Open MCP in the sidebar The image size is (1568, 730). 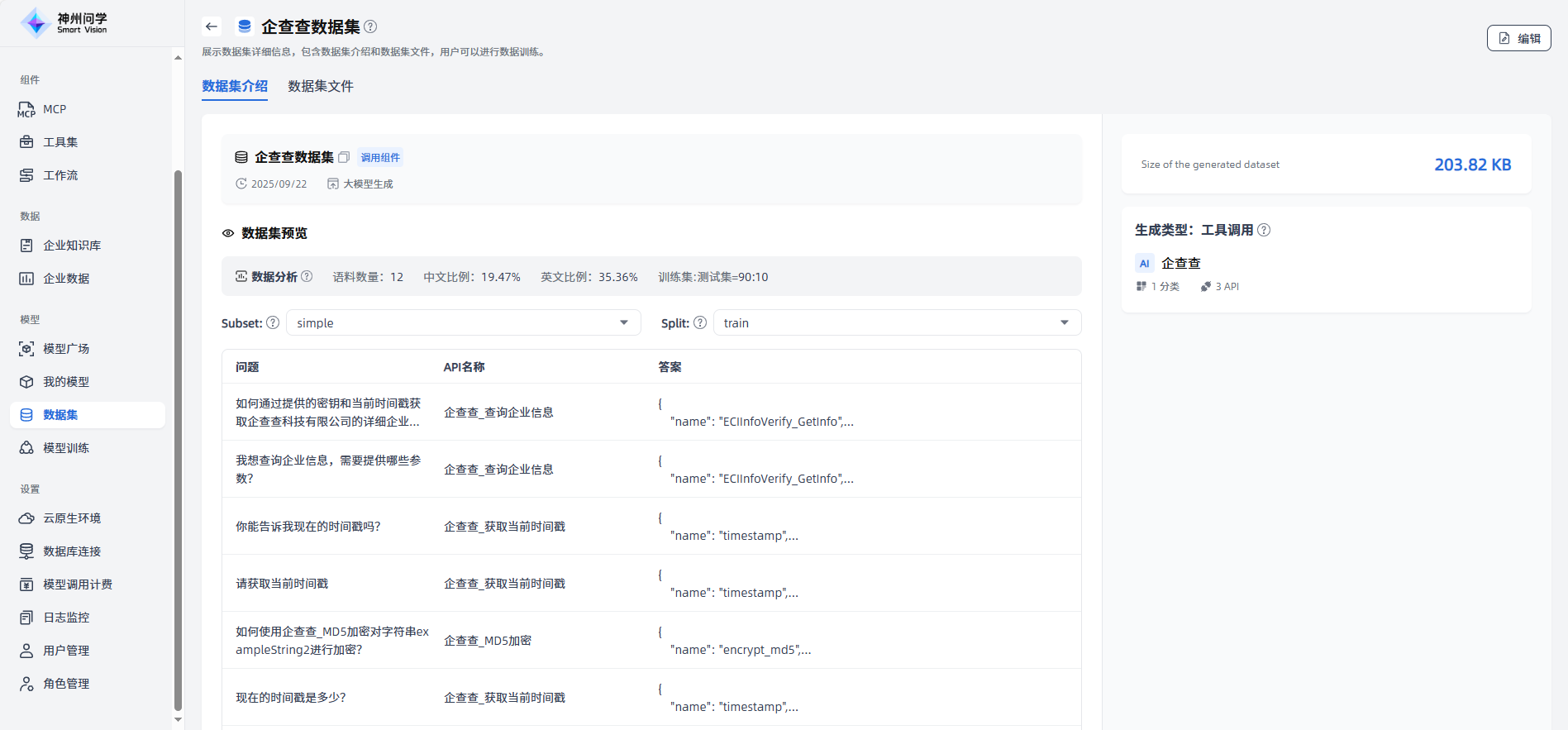[x=55, y=109]
